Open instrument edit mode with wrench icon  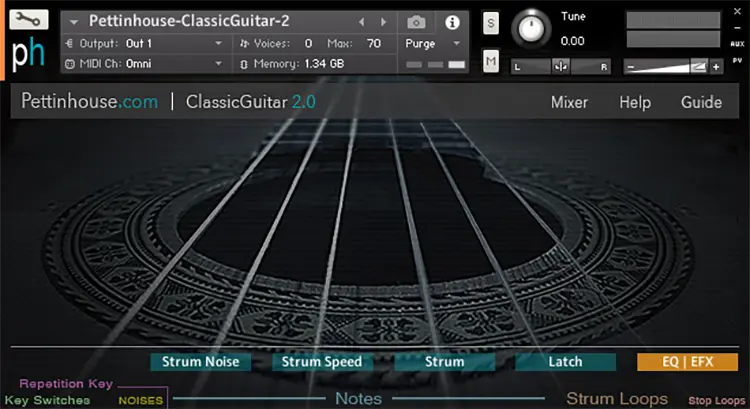point(29,20)
